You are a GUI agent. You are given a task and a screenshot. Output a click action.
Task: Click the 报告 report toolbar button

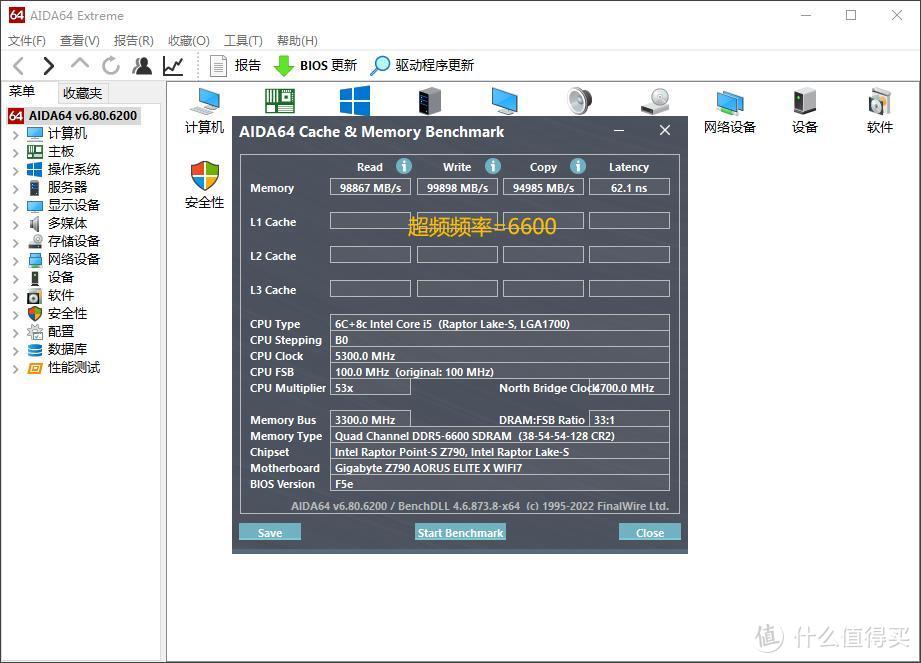(235, 66)
